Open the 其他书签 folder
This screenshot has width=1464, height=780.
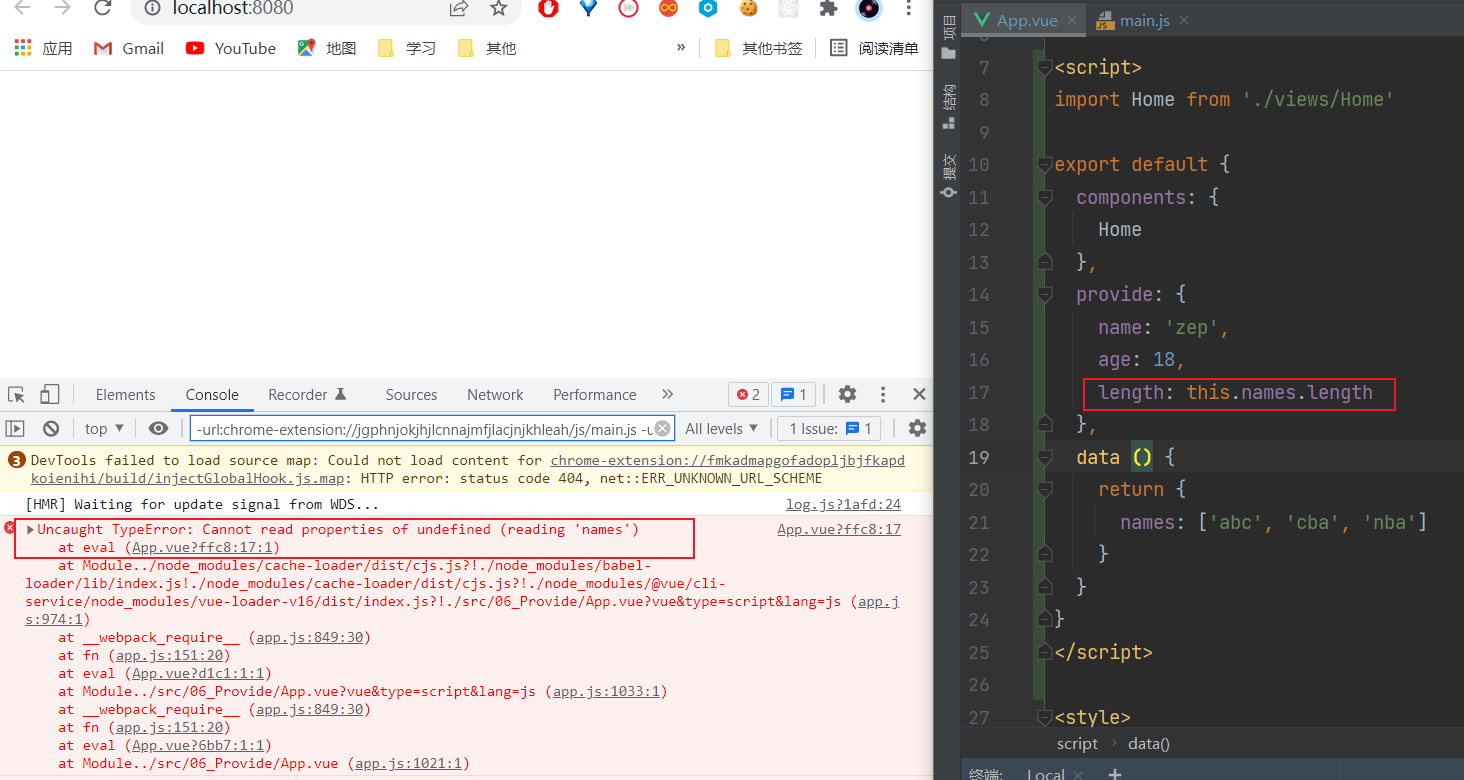click(759, 48)
